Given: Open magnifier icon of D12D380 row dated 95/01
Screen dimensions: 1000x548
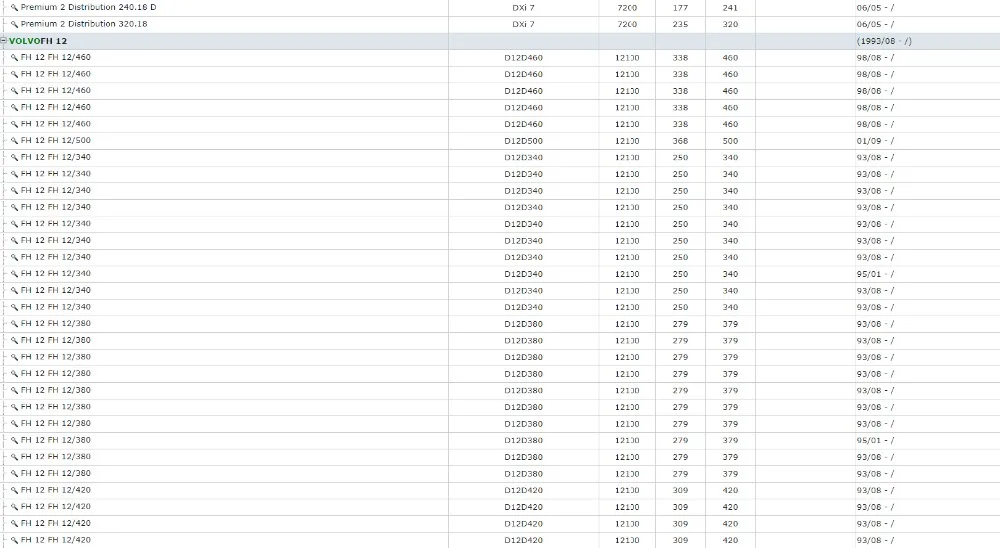Looking at the screenshot, I should tap(14, 440).
